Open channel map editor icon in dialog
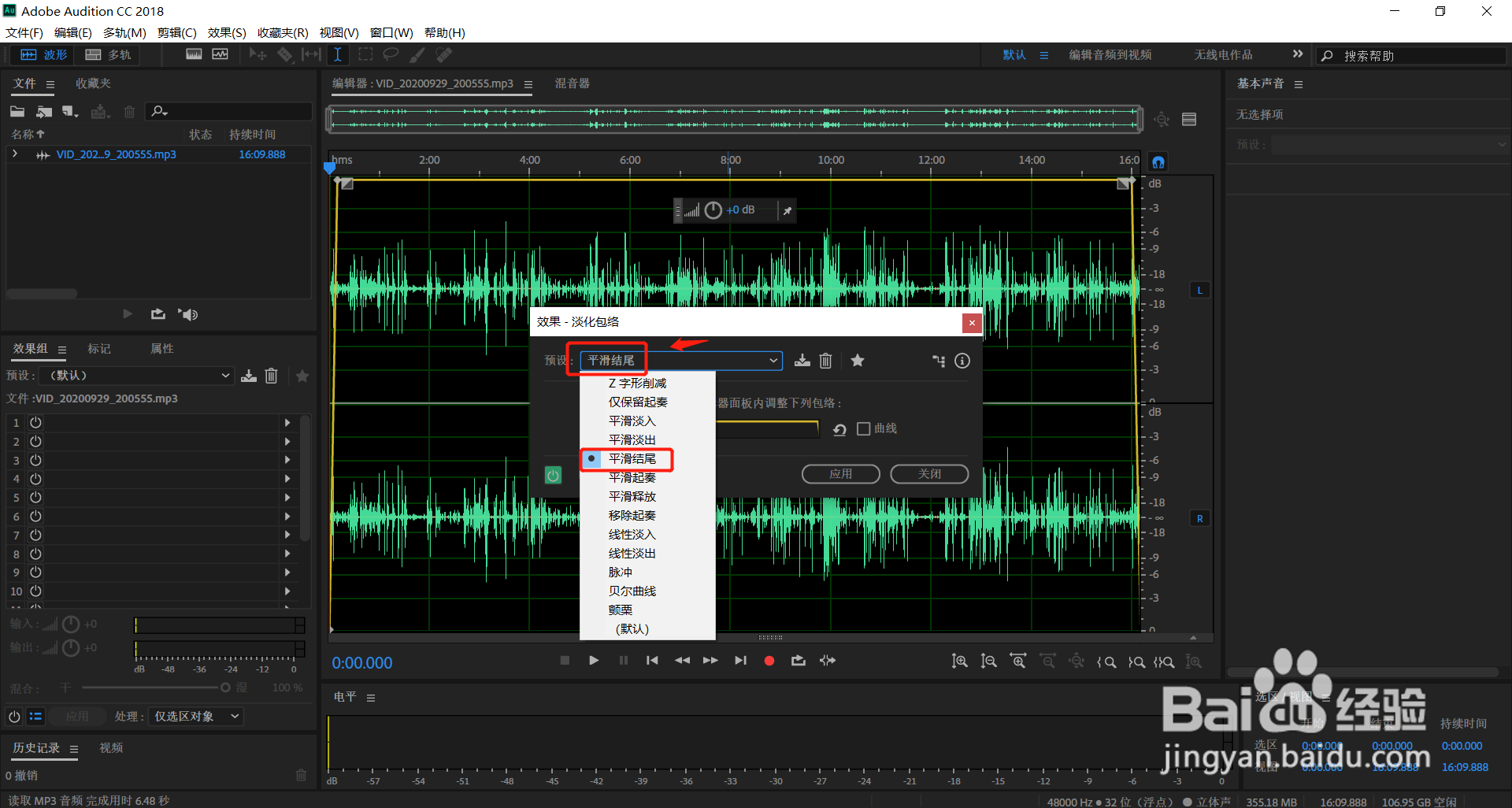The height and width of the screenshot is (808, 1512). (x=939, y=361)
